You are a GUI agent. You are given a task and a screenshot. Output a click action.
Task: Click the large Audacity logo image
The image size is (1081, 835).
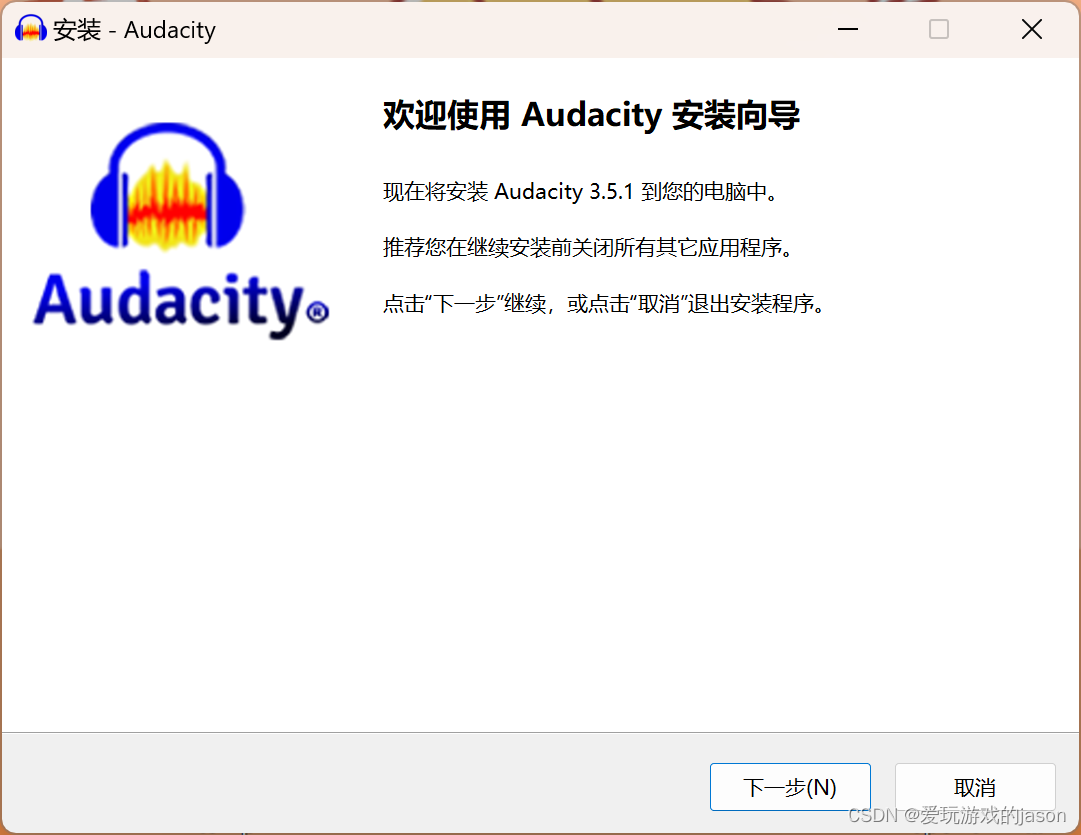[181, 231]
